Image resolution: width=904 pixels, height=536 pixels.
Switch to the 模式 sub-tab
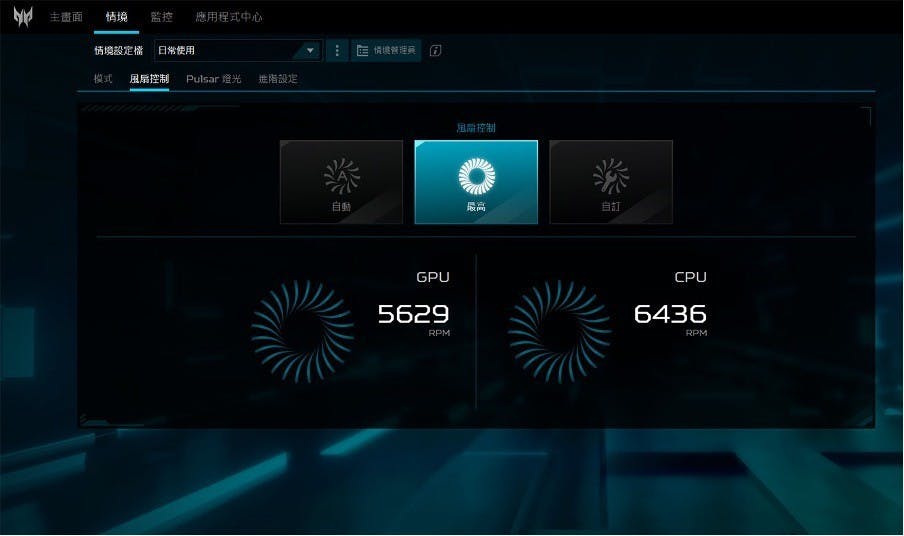pyautogui.click(x=103, y=79)
